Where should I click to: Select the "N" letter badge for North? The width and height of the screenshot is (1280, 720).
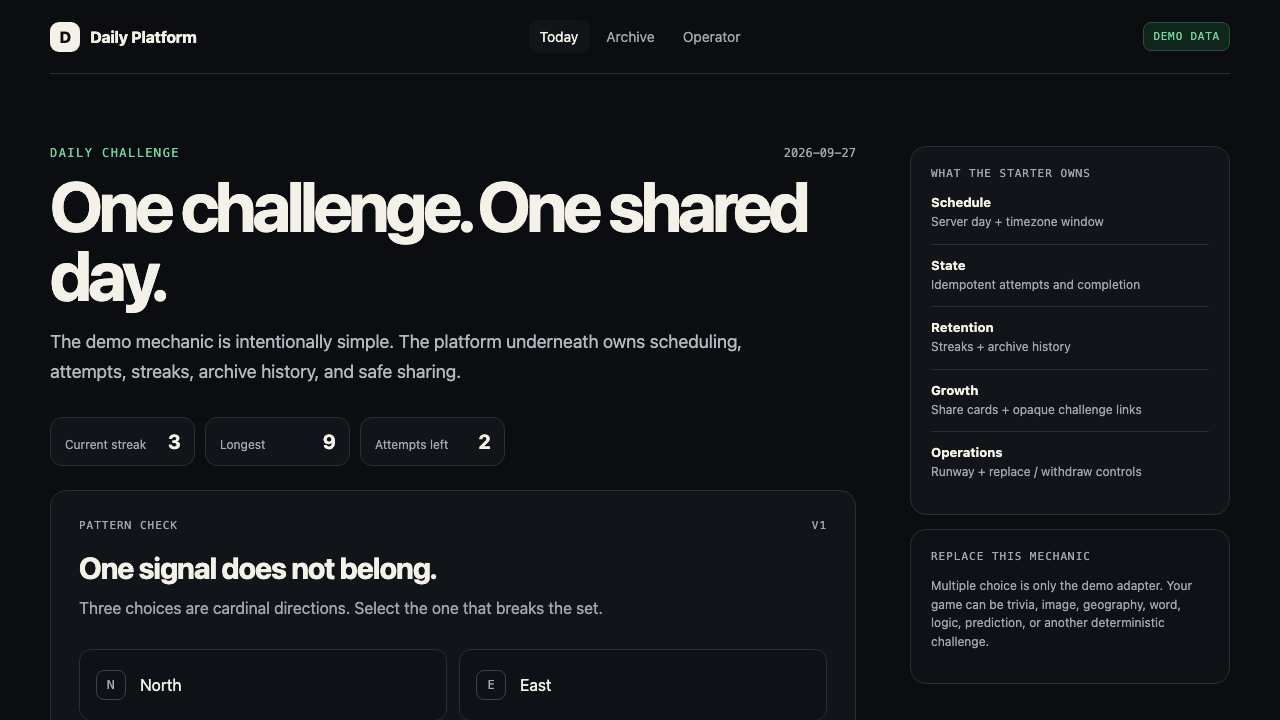[x=111, y=685]
